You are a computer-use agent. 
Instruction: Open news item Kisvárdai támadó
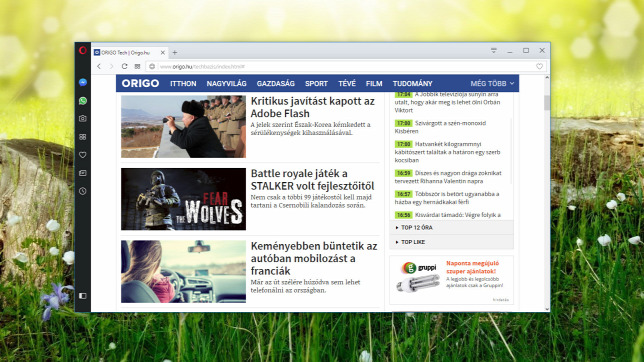point(448,215)
